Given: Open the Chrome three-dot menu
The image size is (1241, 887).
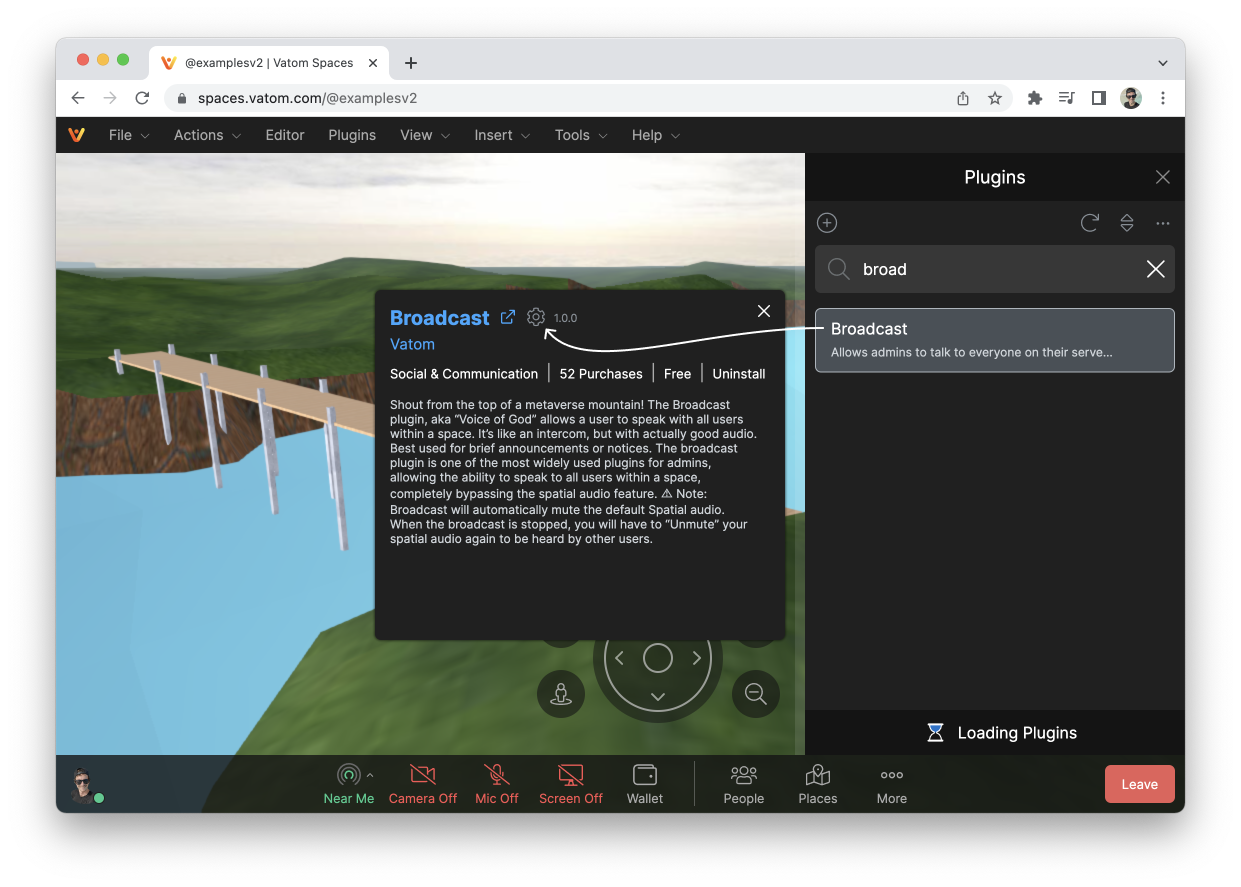Looking at the screenshot, I should click(1163, 98).
